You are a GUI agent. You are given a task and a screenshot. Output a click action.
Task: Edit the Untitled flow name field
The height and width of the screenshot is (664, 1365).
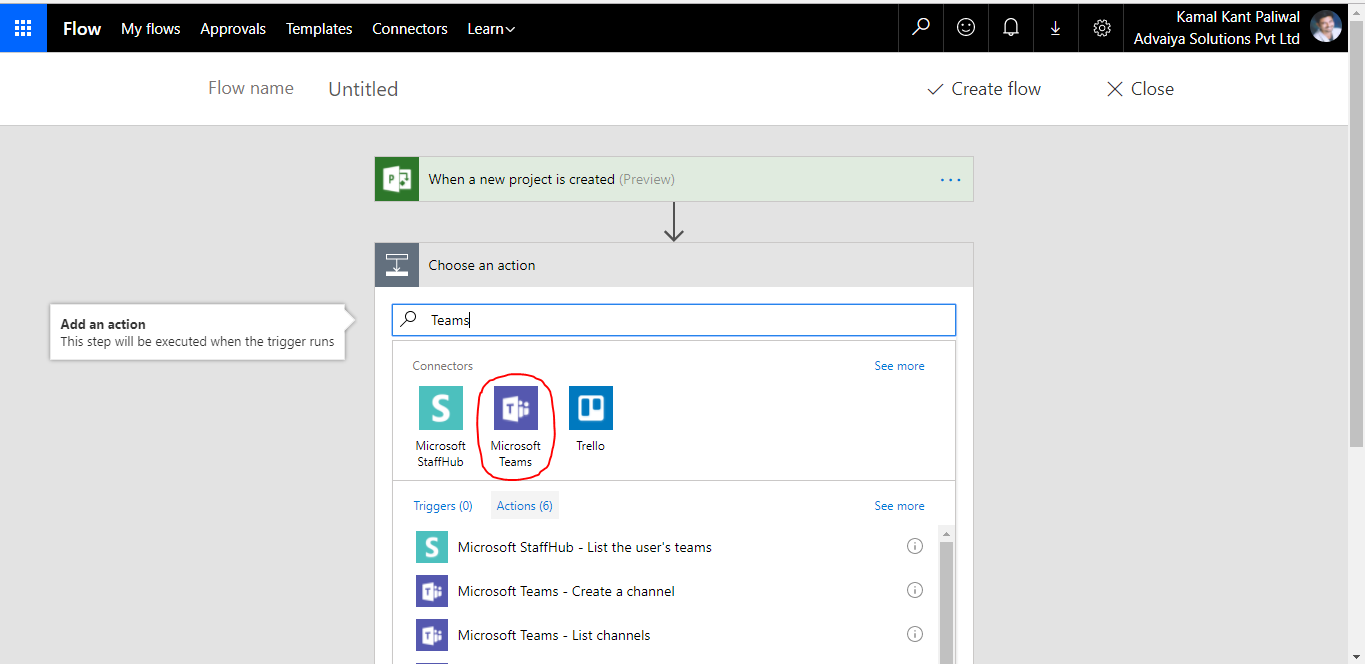tap(364, 89)
